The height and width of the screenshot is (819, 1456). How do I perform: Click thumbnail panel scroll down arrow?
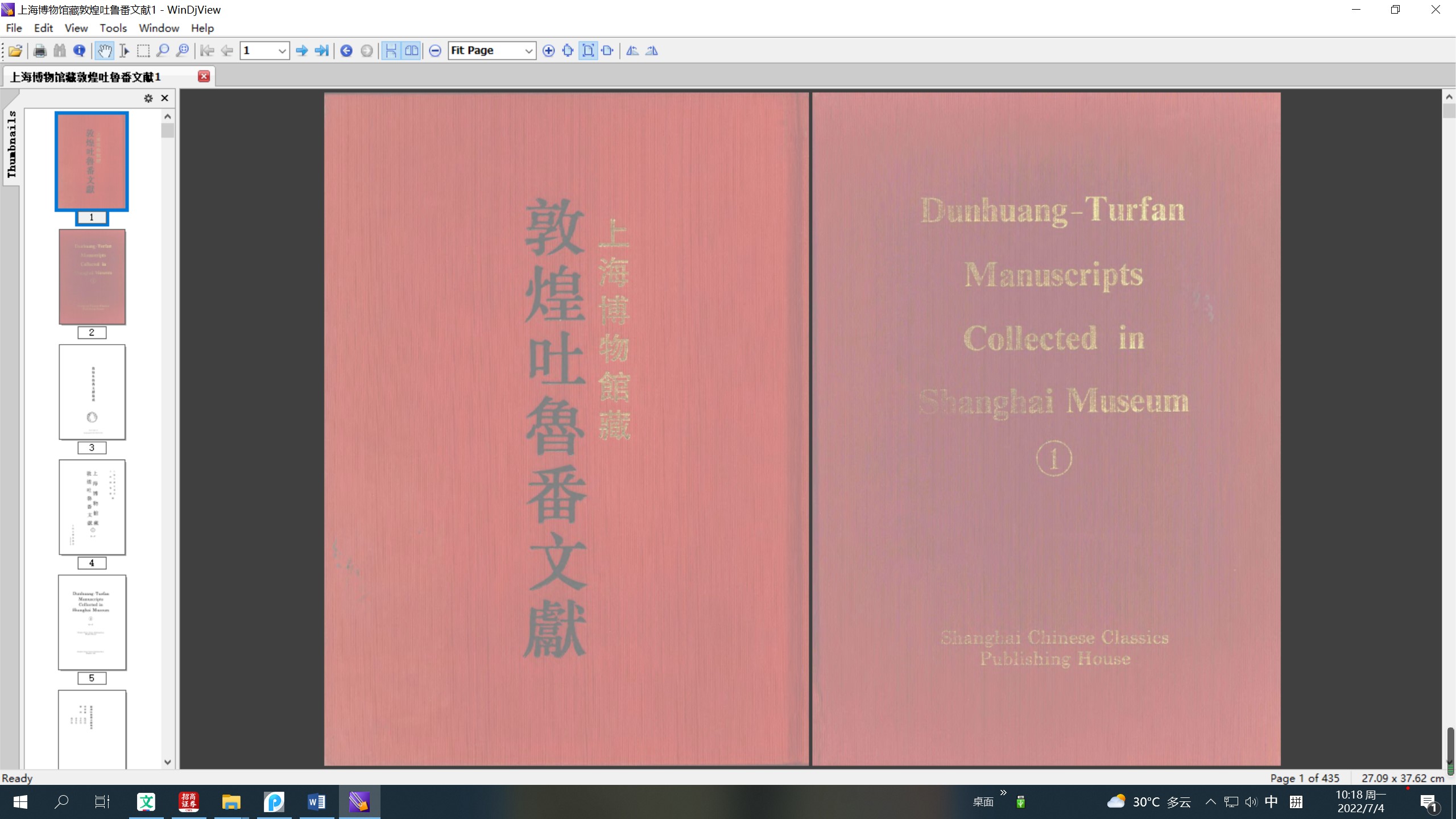167,762
